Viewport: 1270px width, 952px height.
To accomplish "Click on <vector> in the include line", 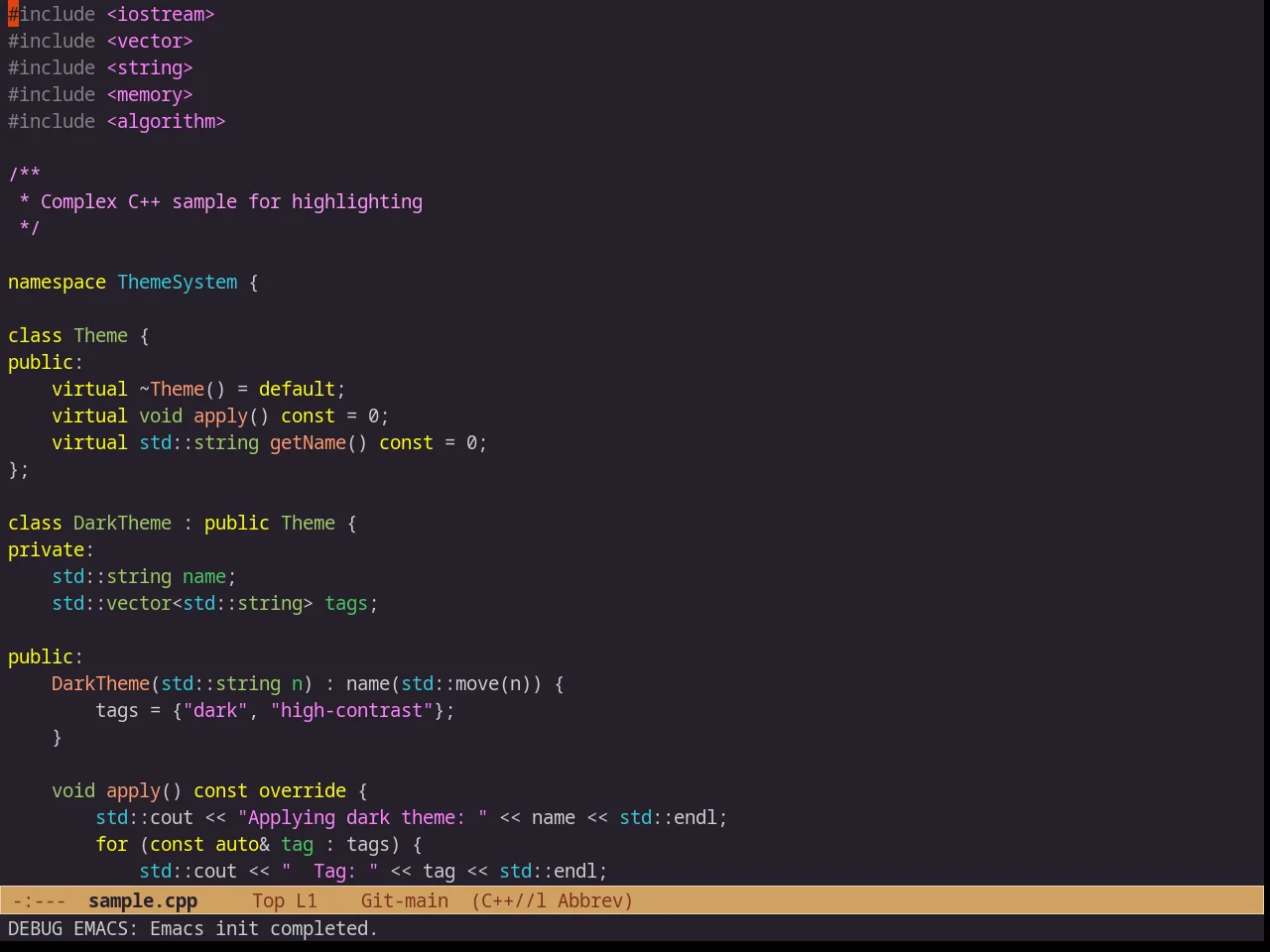I will 150,41.
